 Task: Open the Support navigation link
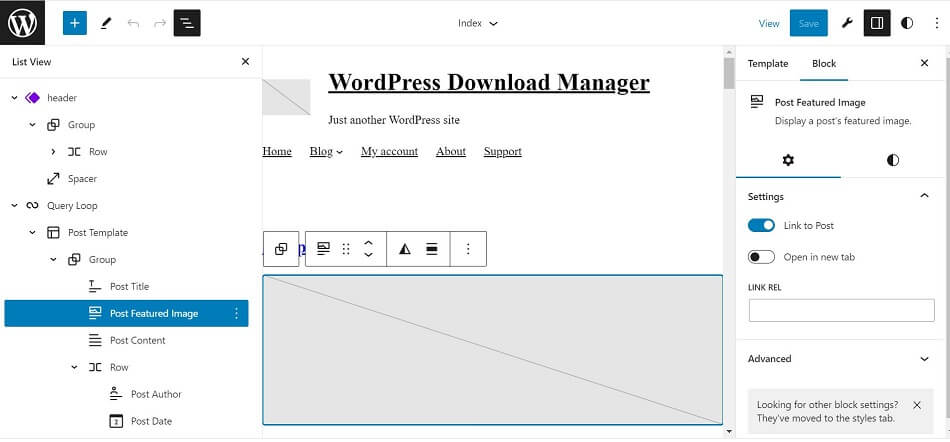tap(502, 151)
